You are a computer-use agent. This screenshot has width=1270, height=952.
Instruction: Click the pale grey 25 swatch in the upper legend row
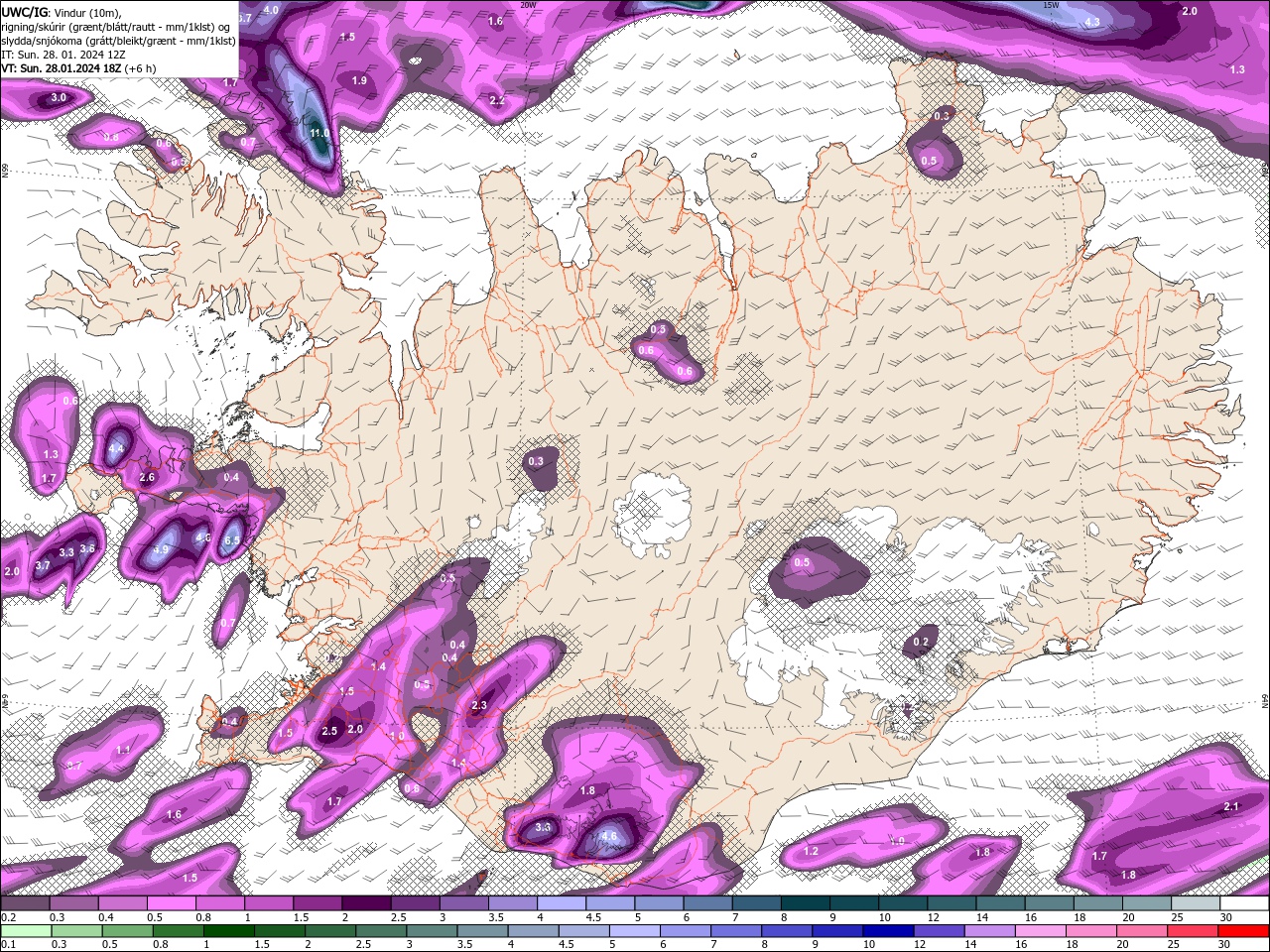[1196, 903]
